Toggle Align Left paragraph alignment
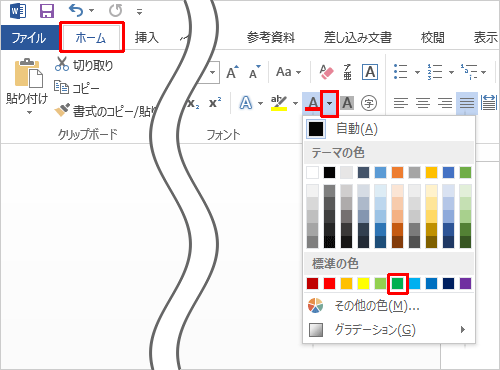Image resolution: width=500 pixels, height=370 pixels. [401, 103]
